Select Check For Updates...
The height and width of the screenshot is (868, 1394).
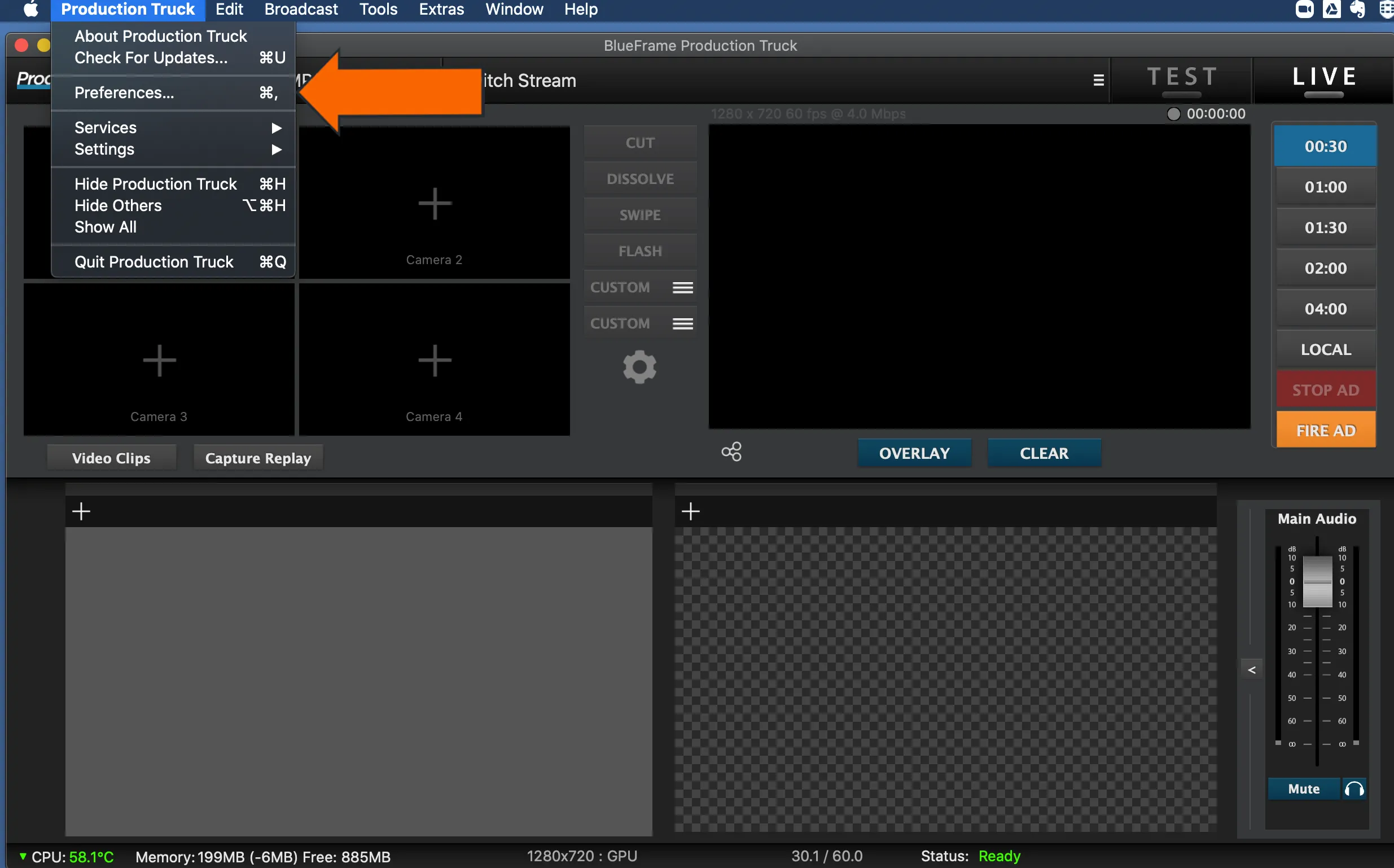173,58
